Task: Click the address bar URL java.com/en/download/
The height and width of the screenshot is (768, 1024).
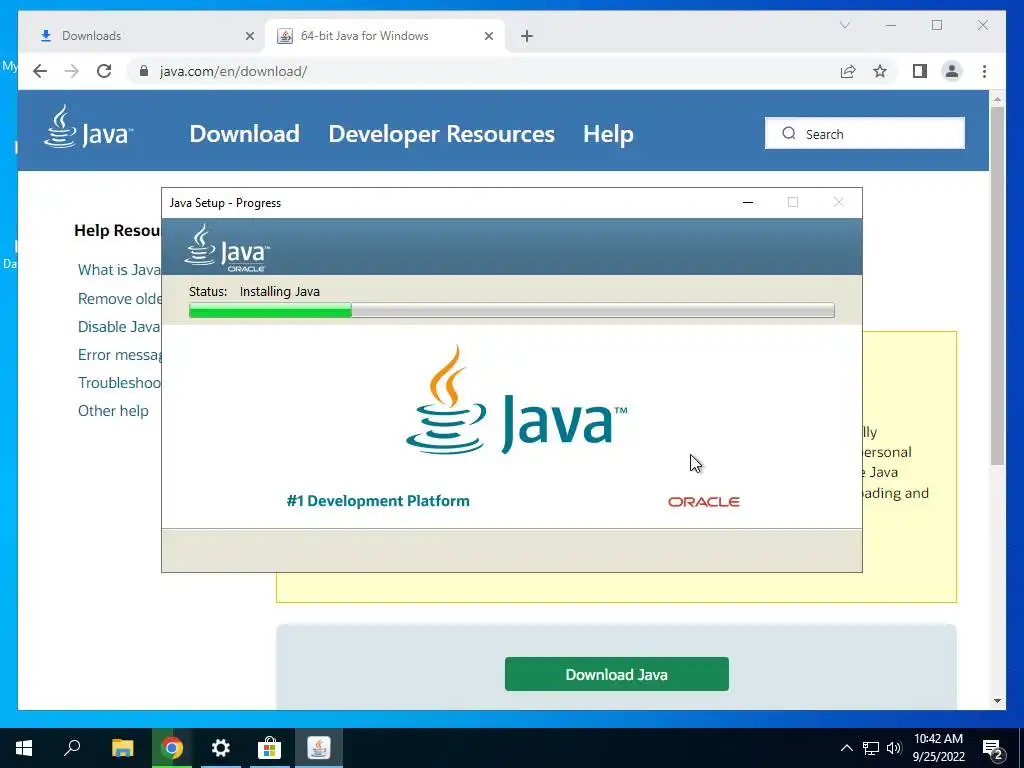Action: point(233,71)
